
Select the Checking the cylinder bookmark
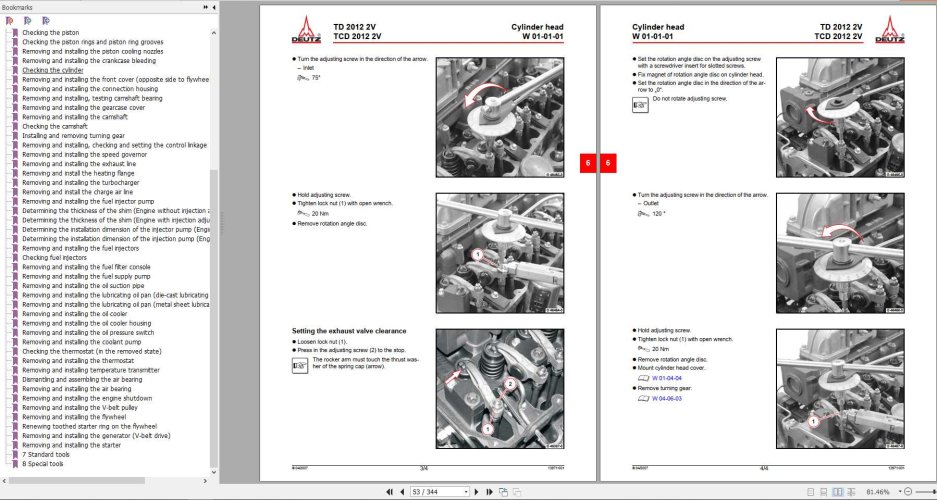coord(53,70)
